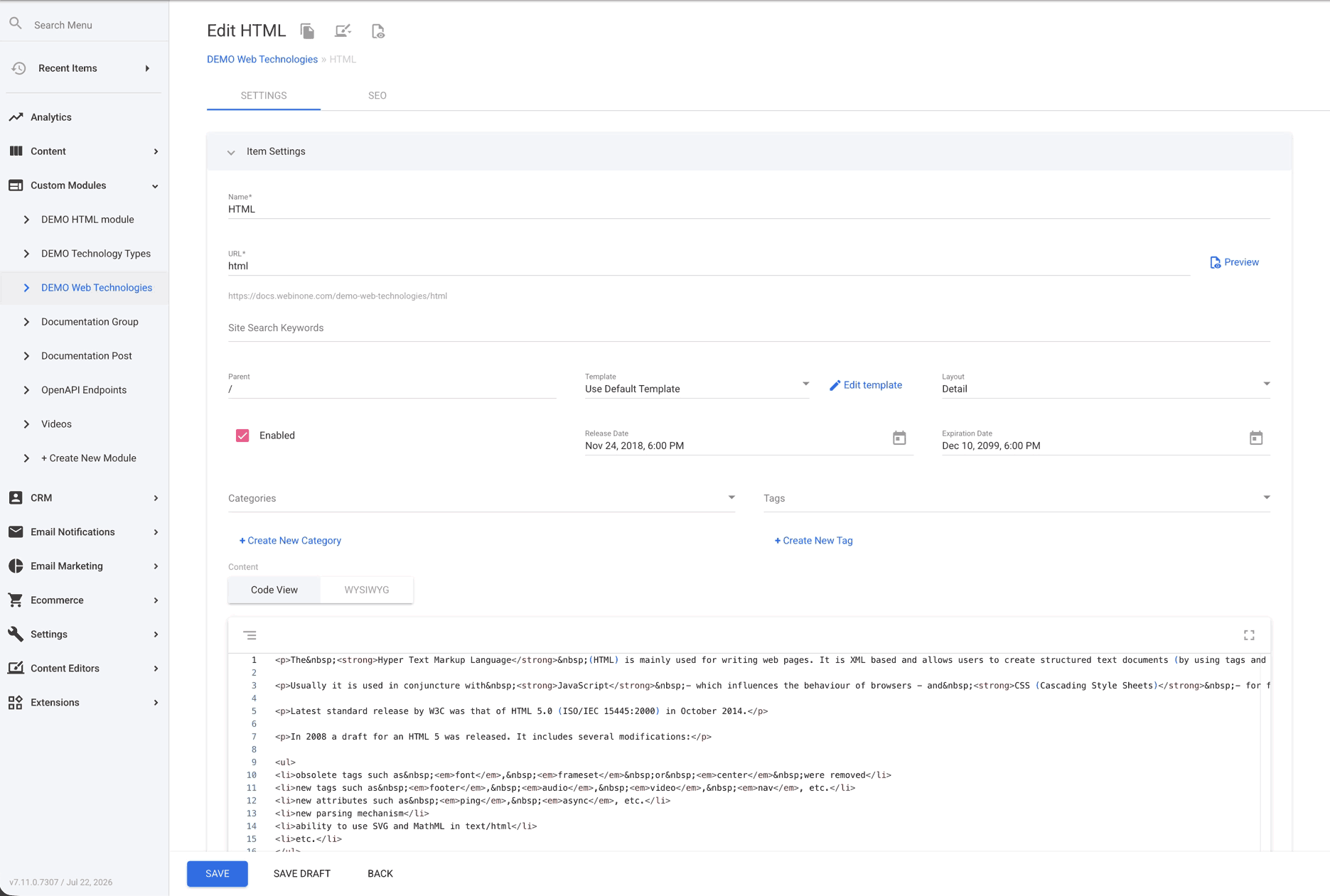Click Create New Tag link
Image resolution: width=1330 pixels, height=896 pixels.
pyautogui.click(x=813, y=541)
